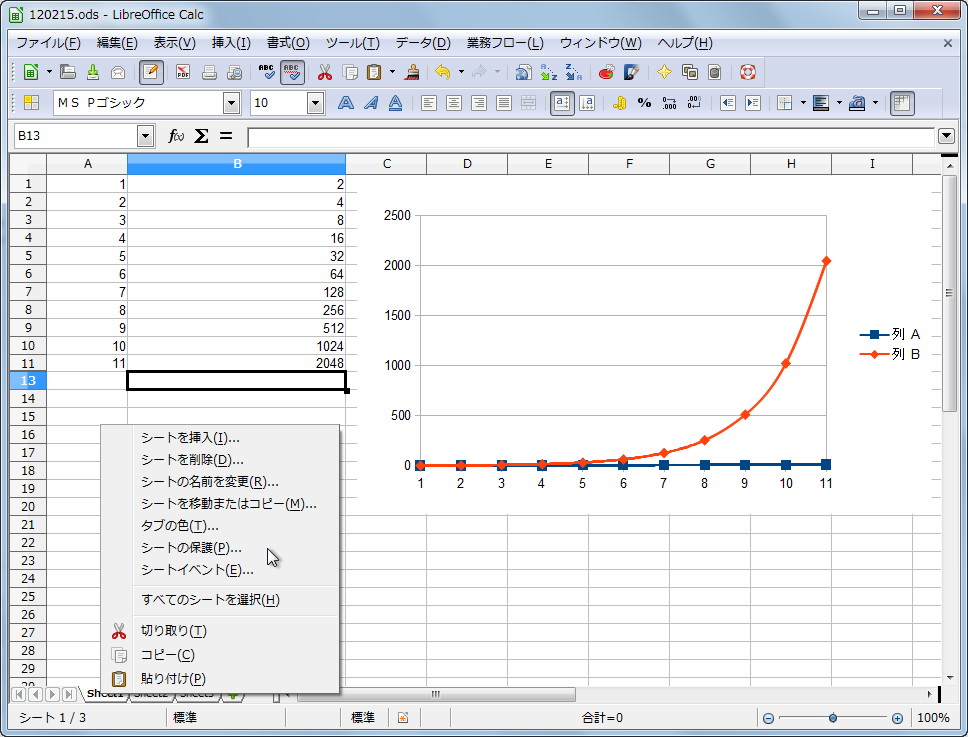Apply the font color swatch icon

tap(857, 102)
